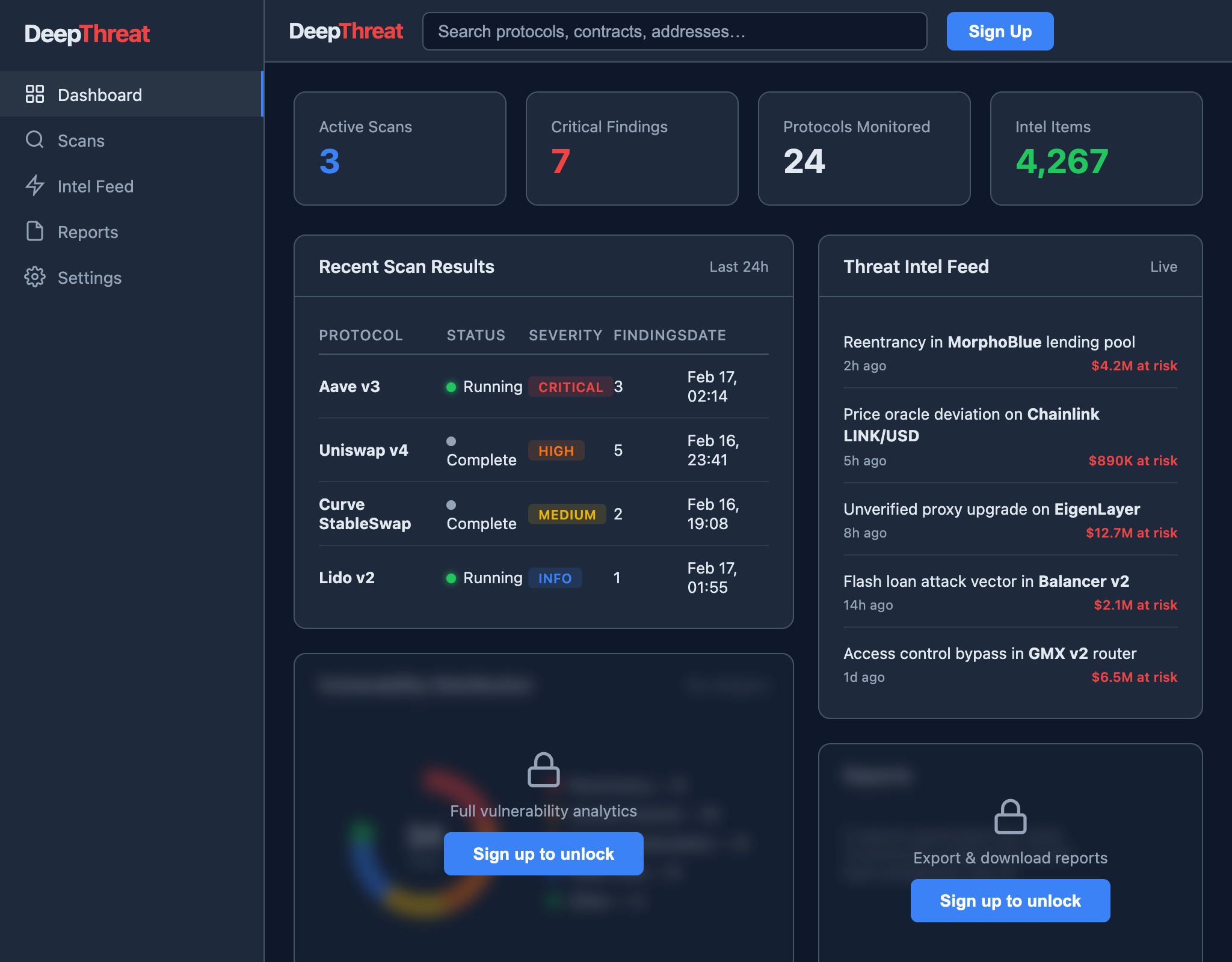The width and height of the screenshot is (1232, 962).
Task: Click the Settings gear icon
Action: (35, 277)
